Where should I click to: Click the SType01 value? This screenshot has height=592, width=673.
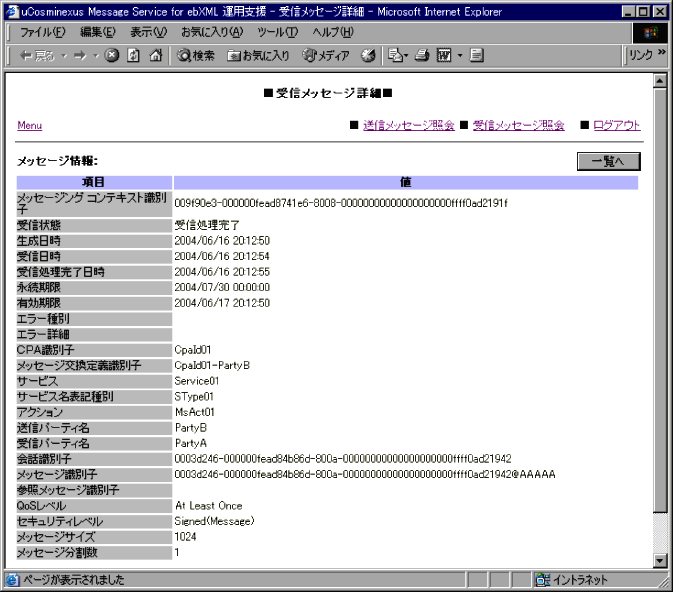(194, 397)
